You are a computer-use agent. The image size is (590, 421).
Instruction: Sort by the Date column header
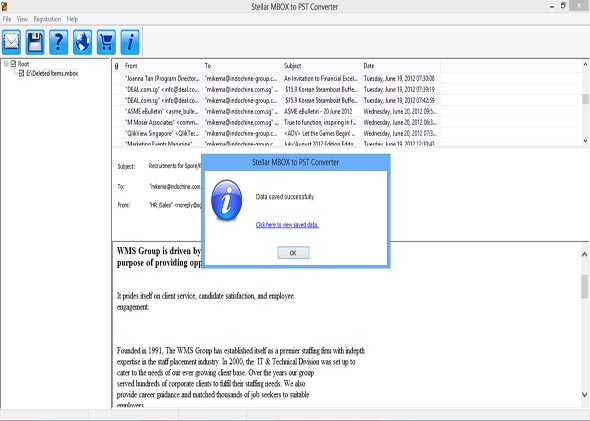tap(401, 66)
